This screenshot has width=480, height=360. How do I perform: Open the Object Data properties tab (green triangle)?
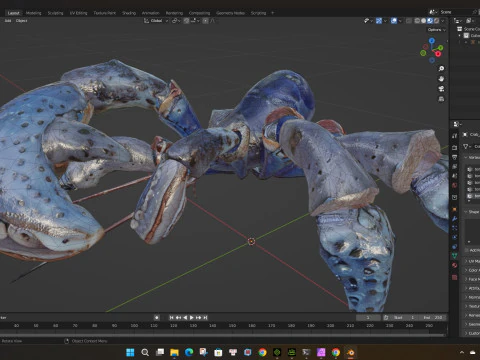coord(455,256)
